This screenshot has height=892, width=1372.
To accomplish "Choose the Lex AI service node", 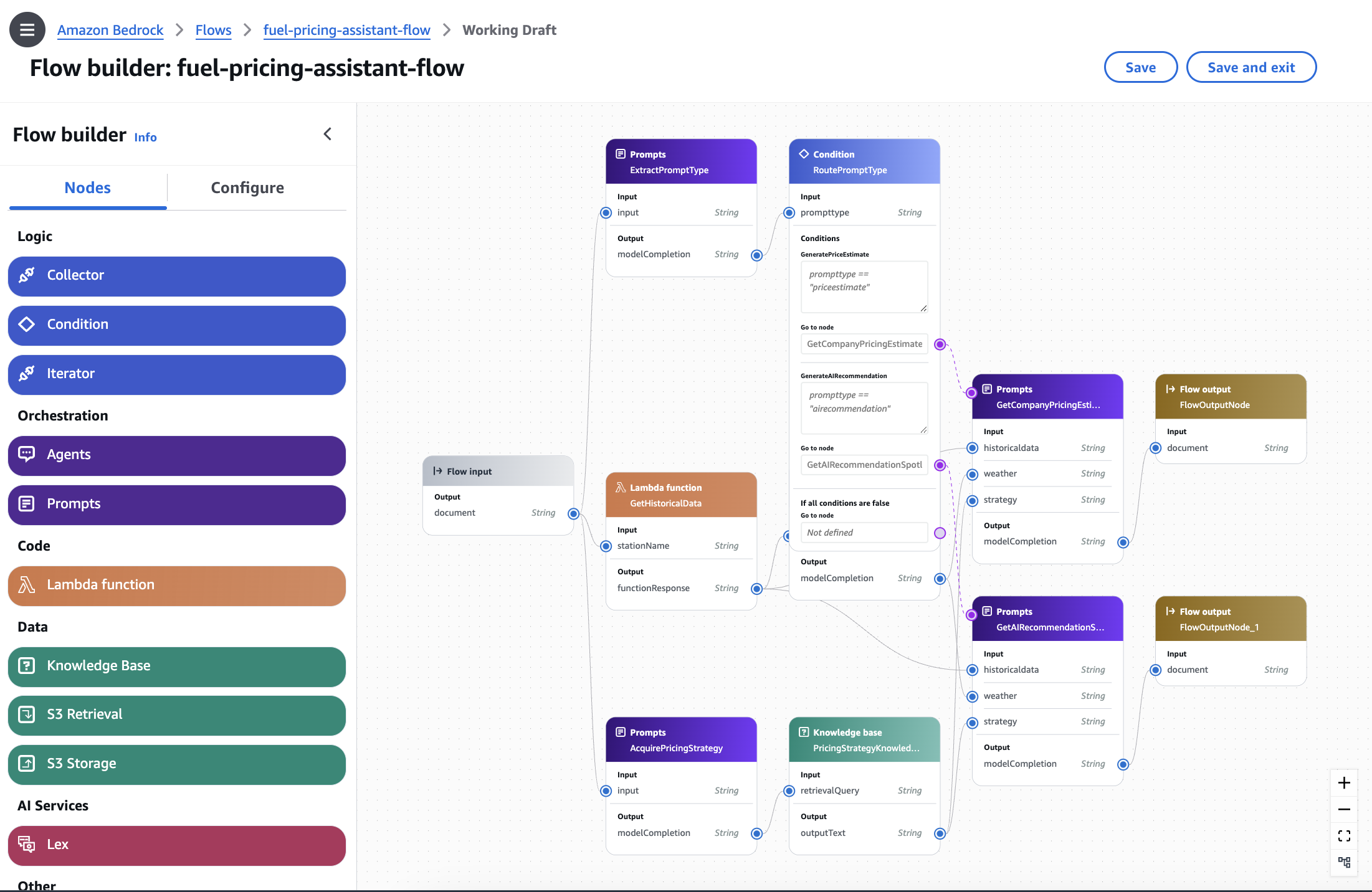I will click(x=177, y=845).
